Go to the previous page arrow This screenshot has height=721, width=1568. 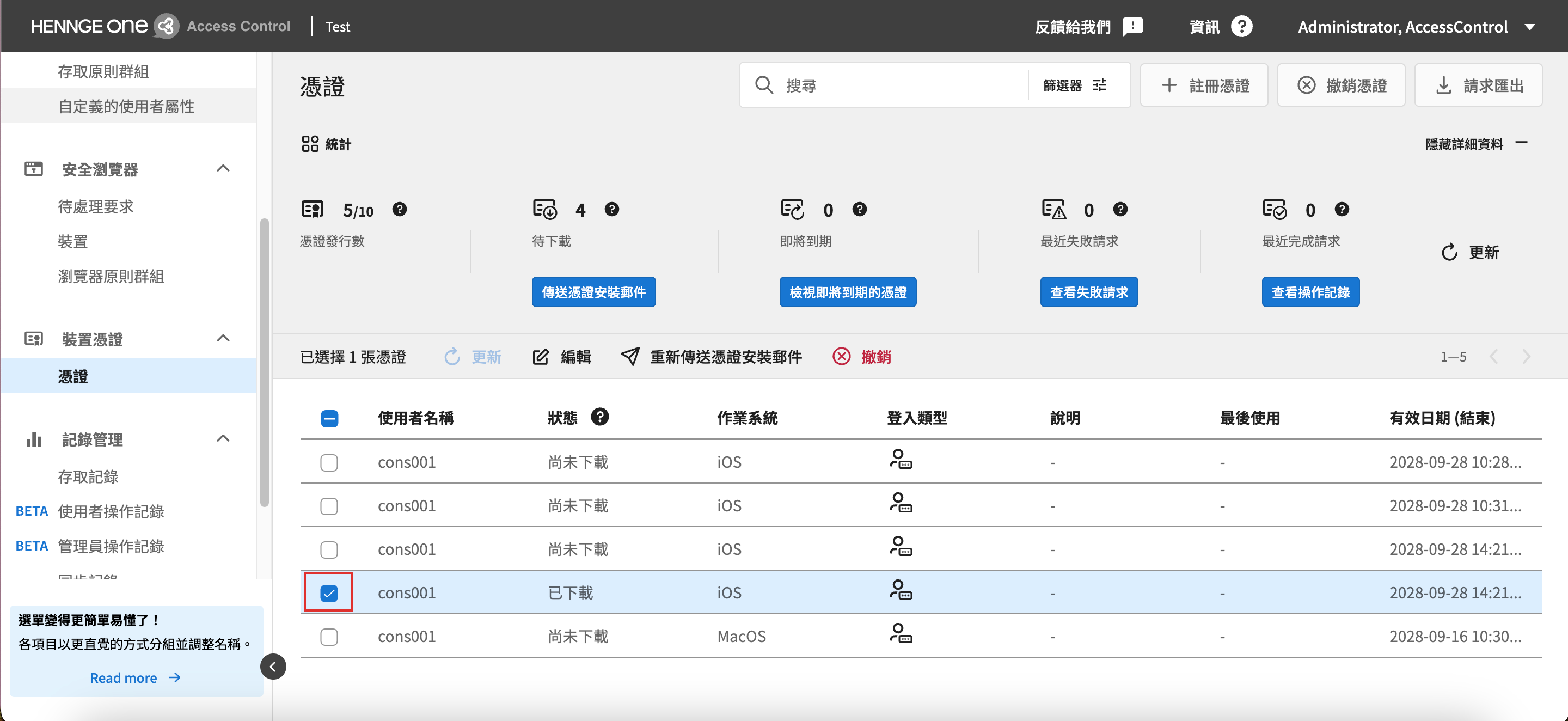pos(1494,357)
